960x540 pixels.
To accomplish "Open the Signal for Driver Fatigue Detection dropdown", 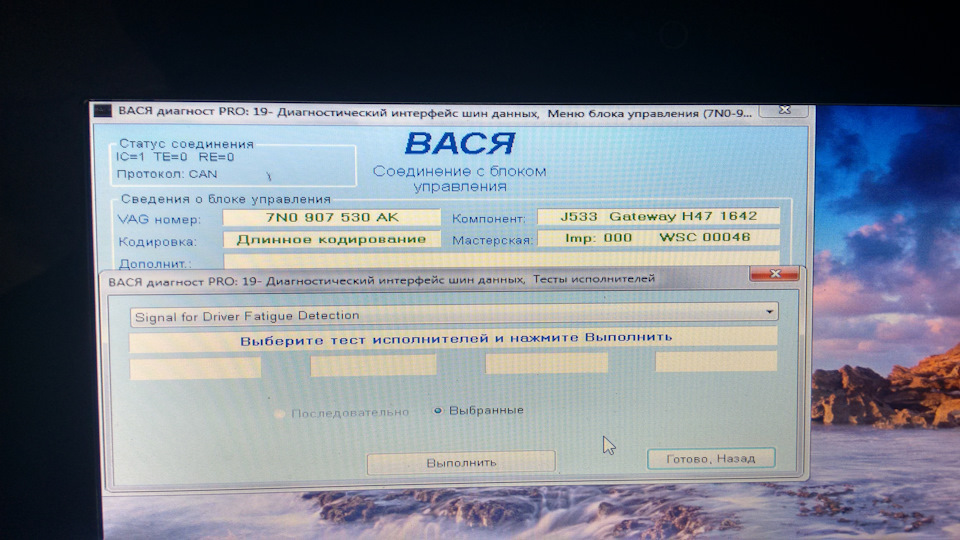I will click(454, 314).
